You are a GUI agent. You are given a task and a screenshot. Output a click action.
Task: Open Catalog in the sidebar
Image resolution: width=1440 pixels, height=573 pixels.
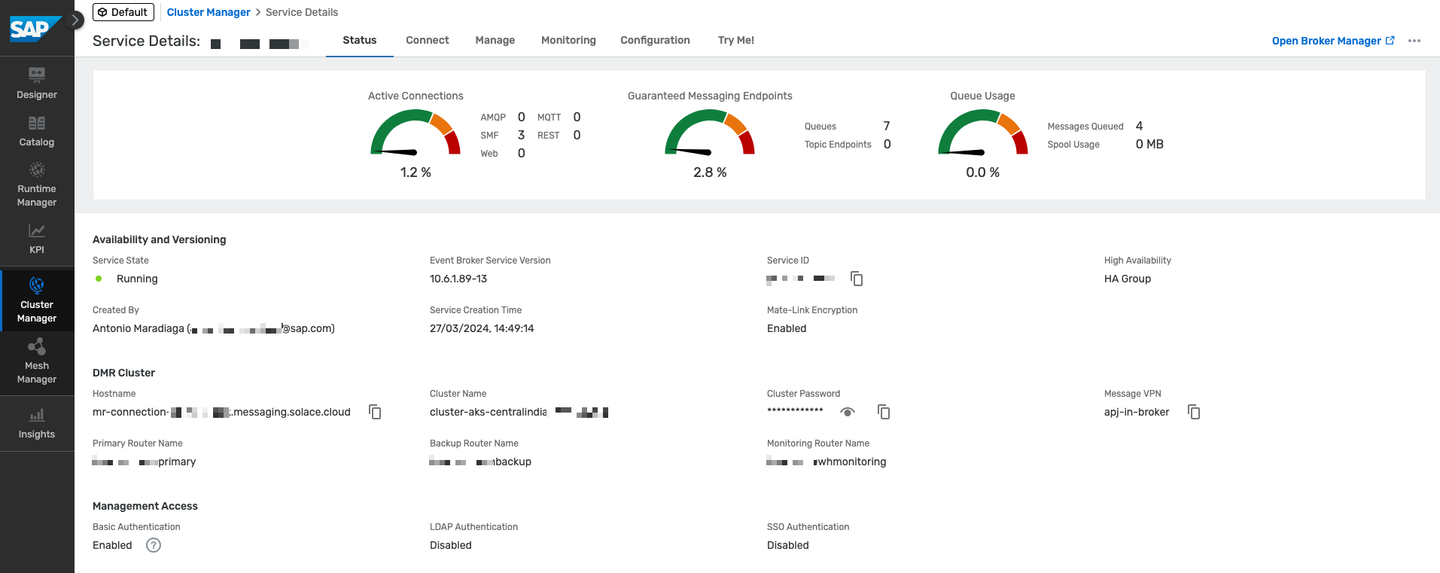tap(37, 131)
